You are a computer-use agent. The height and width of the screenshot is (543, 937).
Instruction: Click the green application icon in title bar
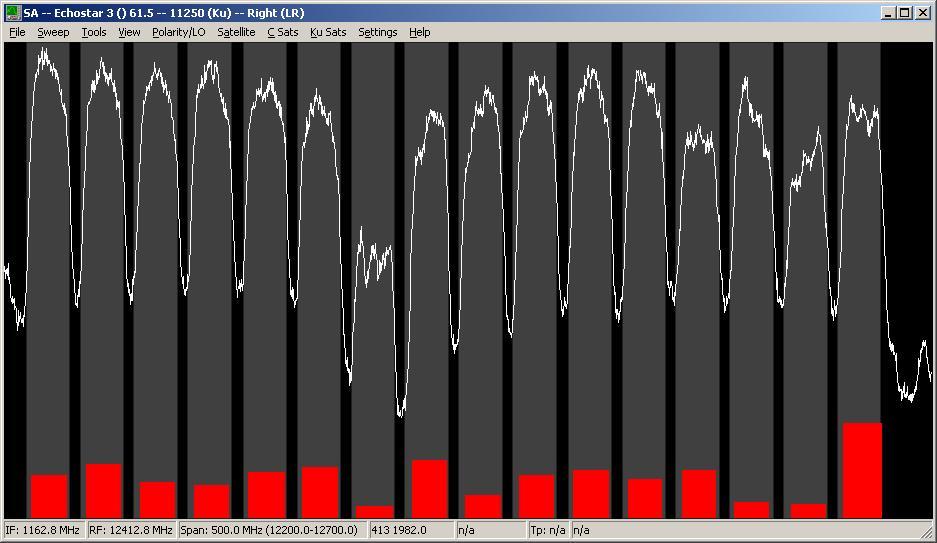13,13
